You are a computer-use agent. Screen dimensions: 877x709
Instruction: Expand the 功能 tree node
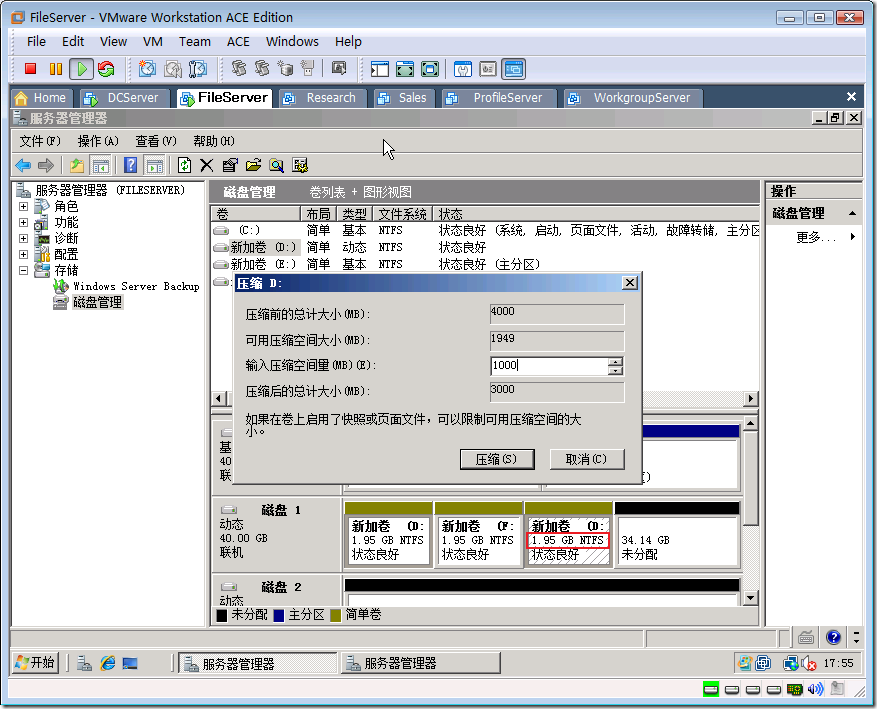(23, 222)
